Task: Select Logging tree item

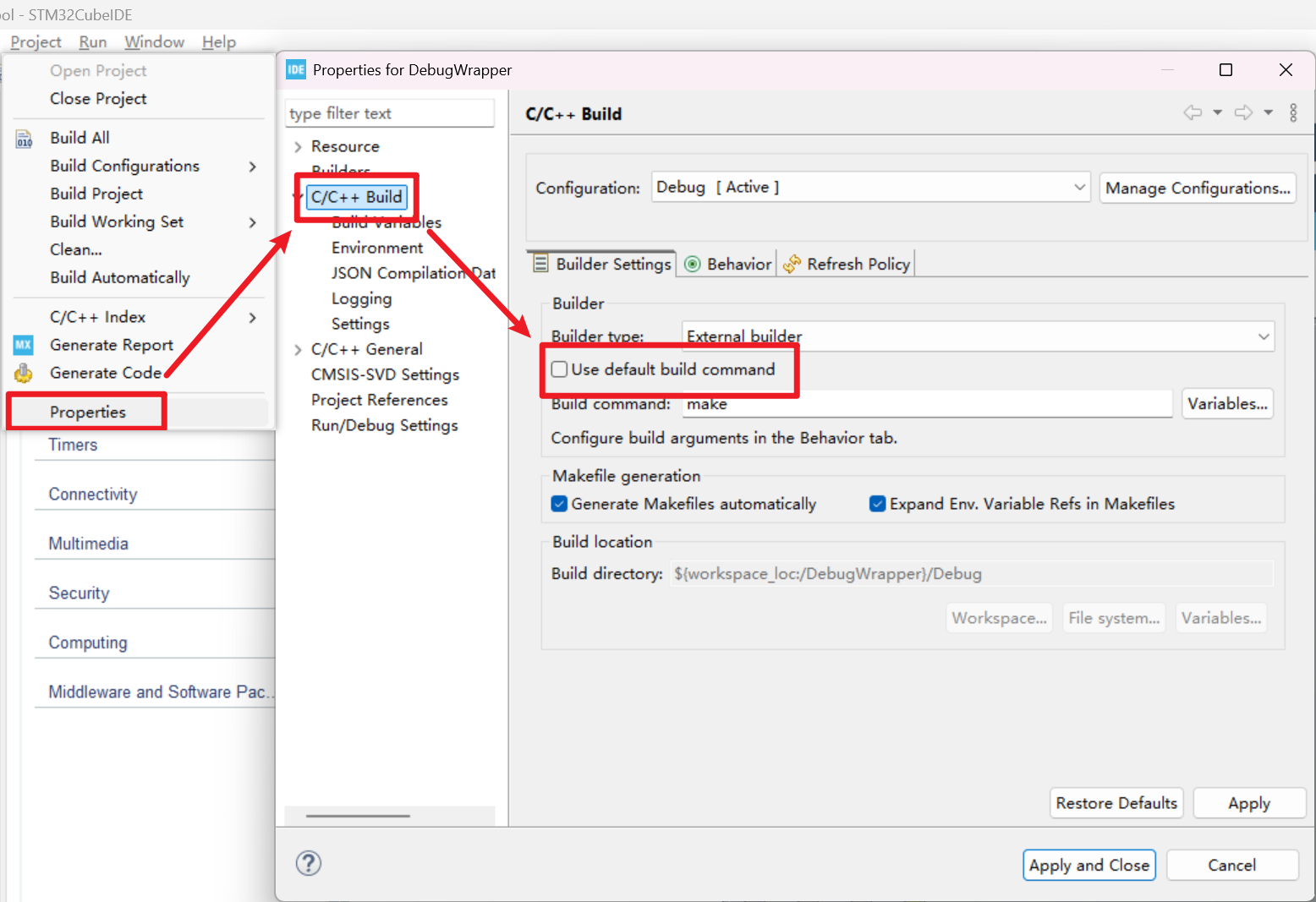Action: point(362,298)
